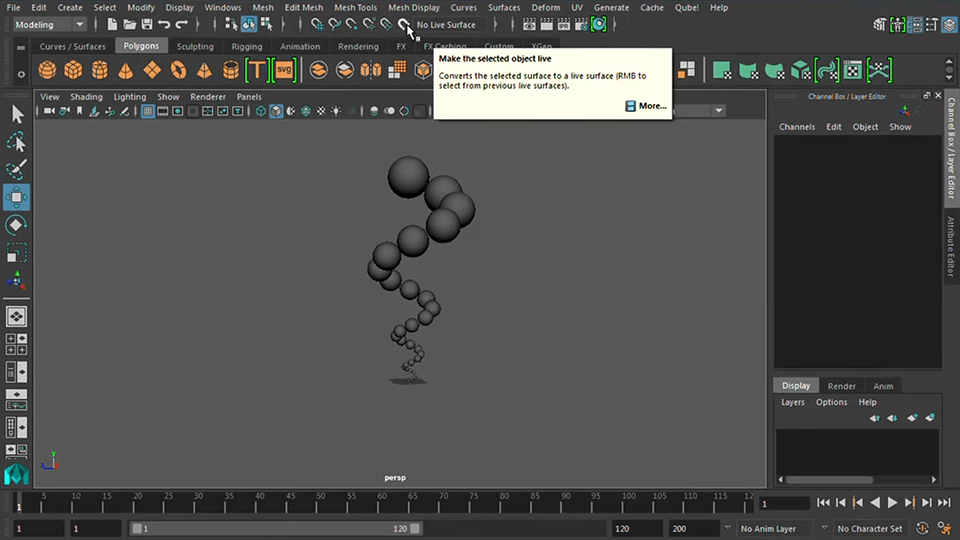Viewport: 960px width, 540px height.
Task: Open the Channels menu in Channel Box
Action: pyautogui.click(x=797, y=127)
